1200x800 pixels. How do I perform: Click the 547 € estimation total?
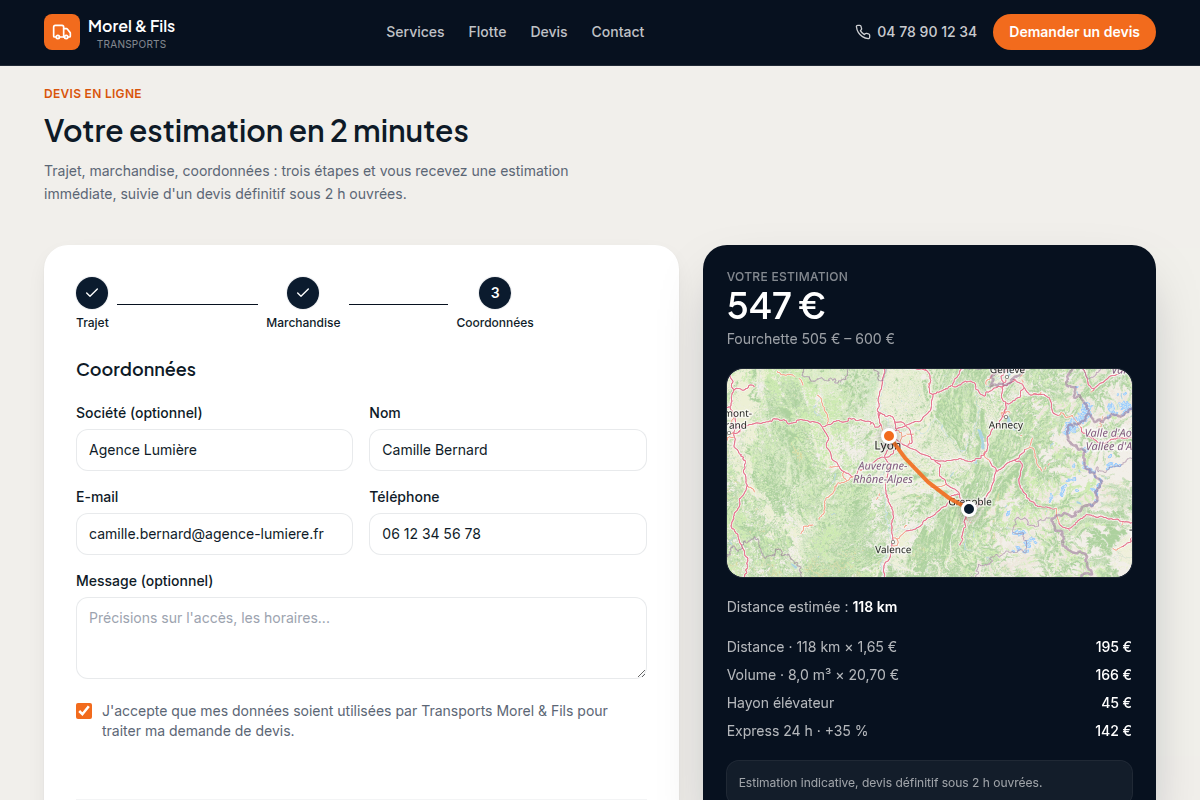[776, 306]
